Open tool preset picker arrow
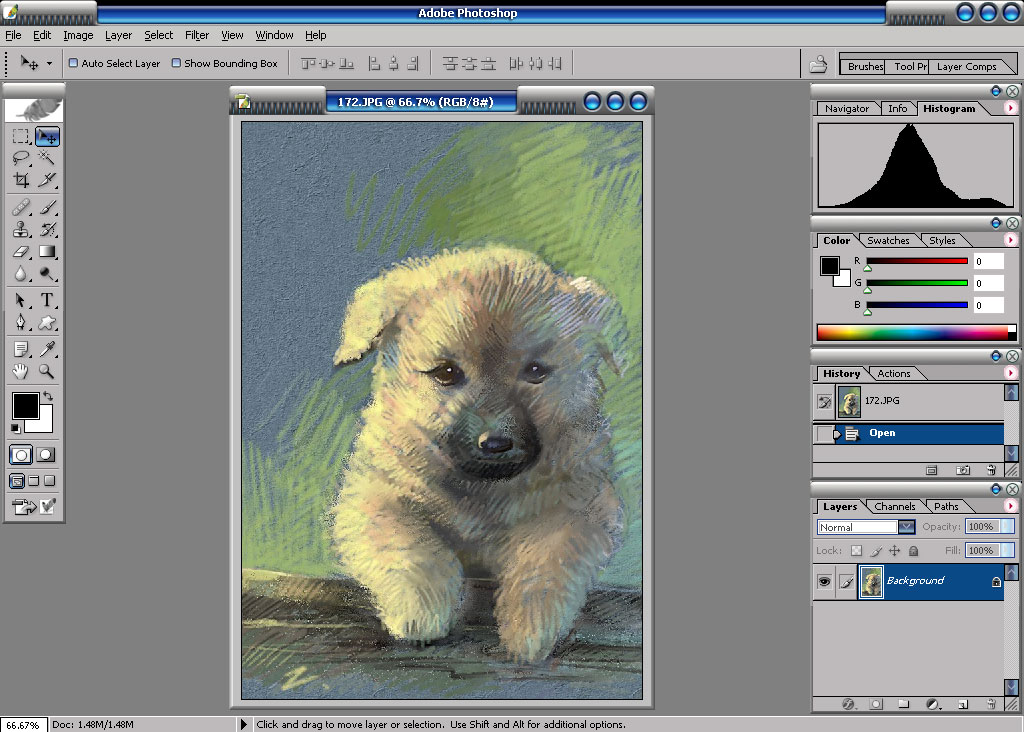This screenshot has width=1024, height=732. coord(49,63)
